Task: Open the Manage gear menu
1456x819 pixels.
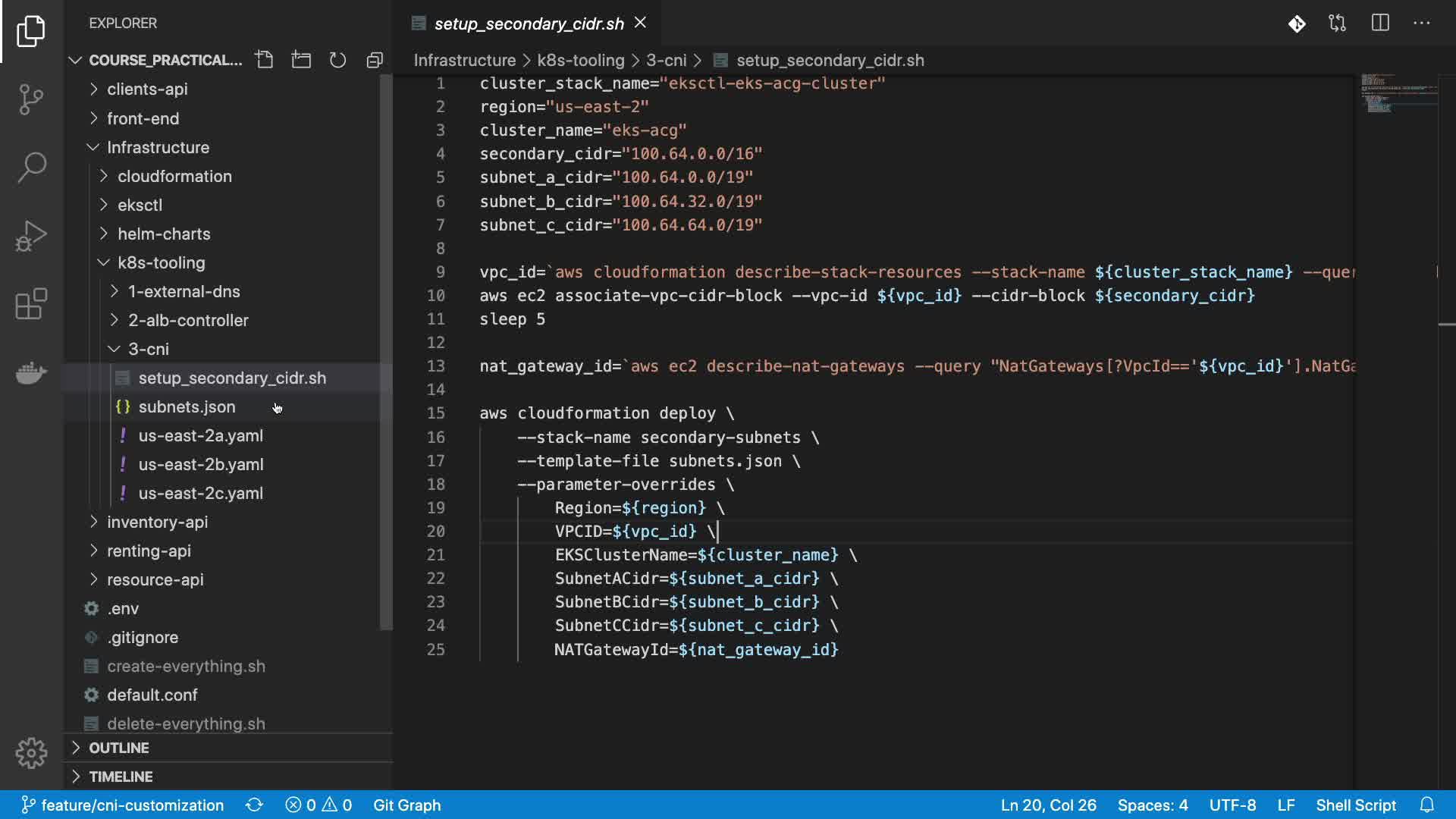Action: coord(31,753)
